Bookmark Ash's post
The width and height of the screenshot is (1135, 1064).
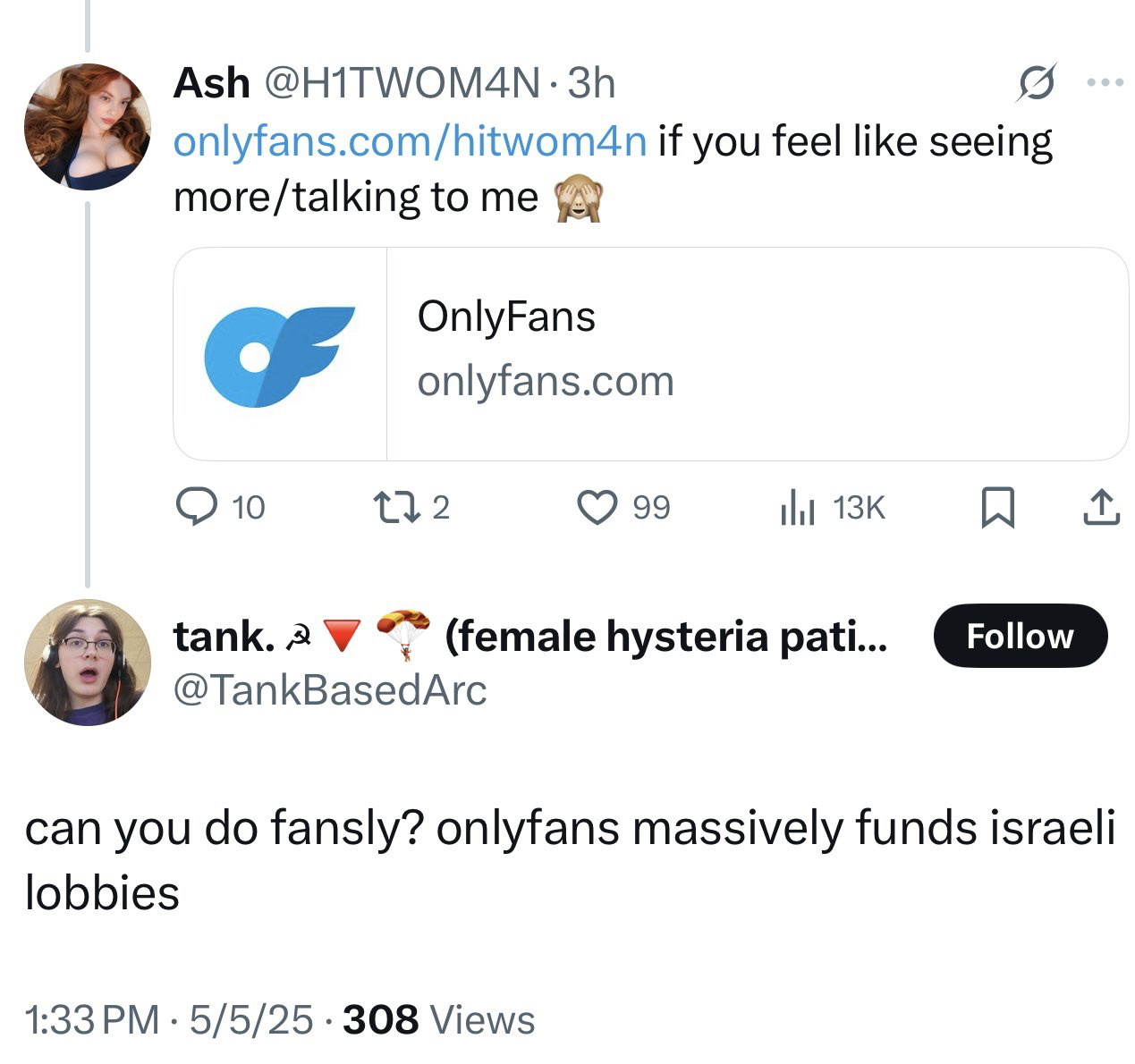997,508
